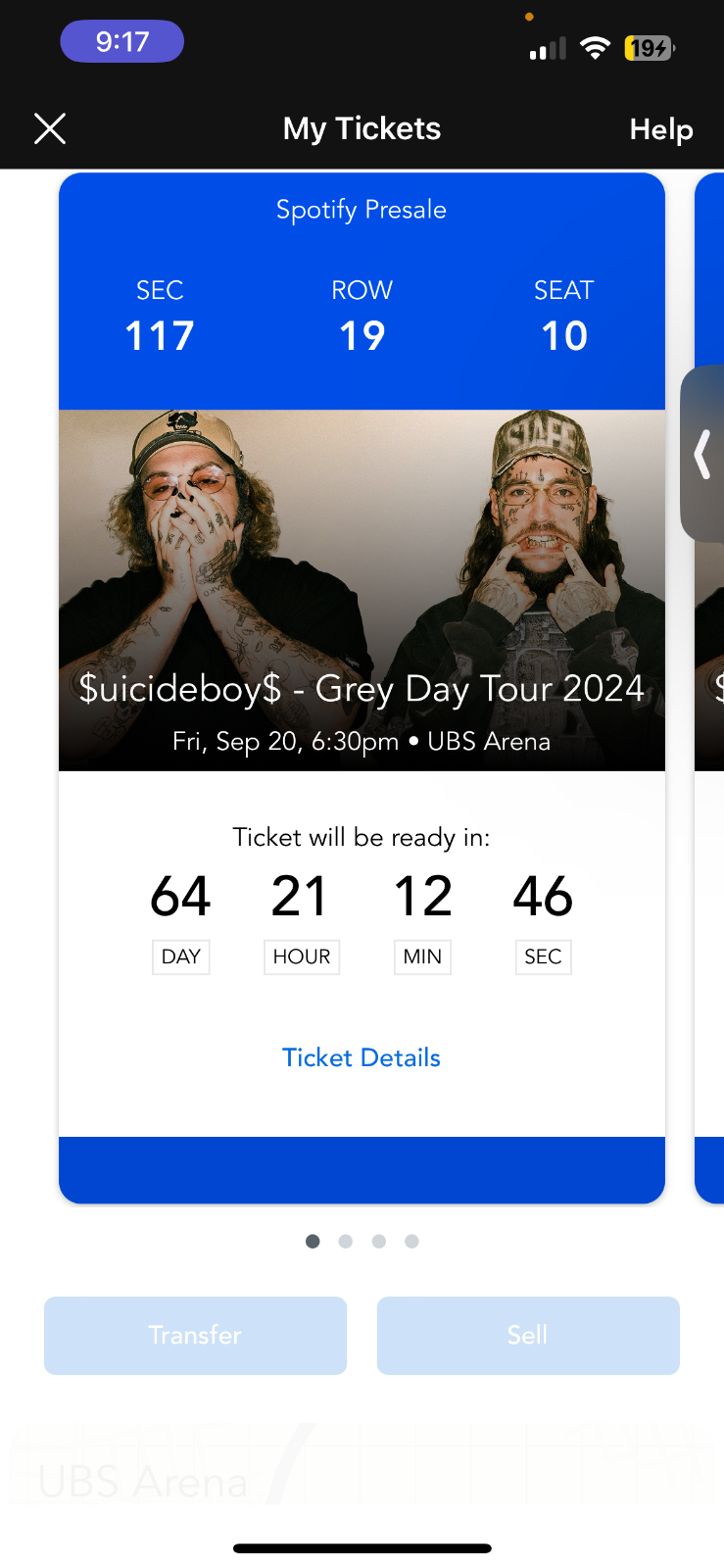Select the first pagination dot
Screen dimensions: 724x1568
(312, 1241)
